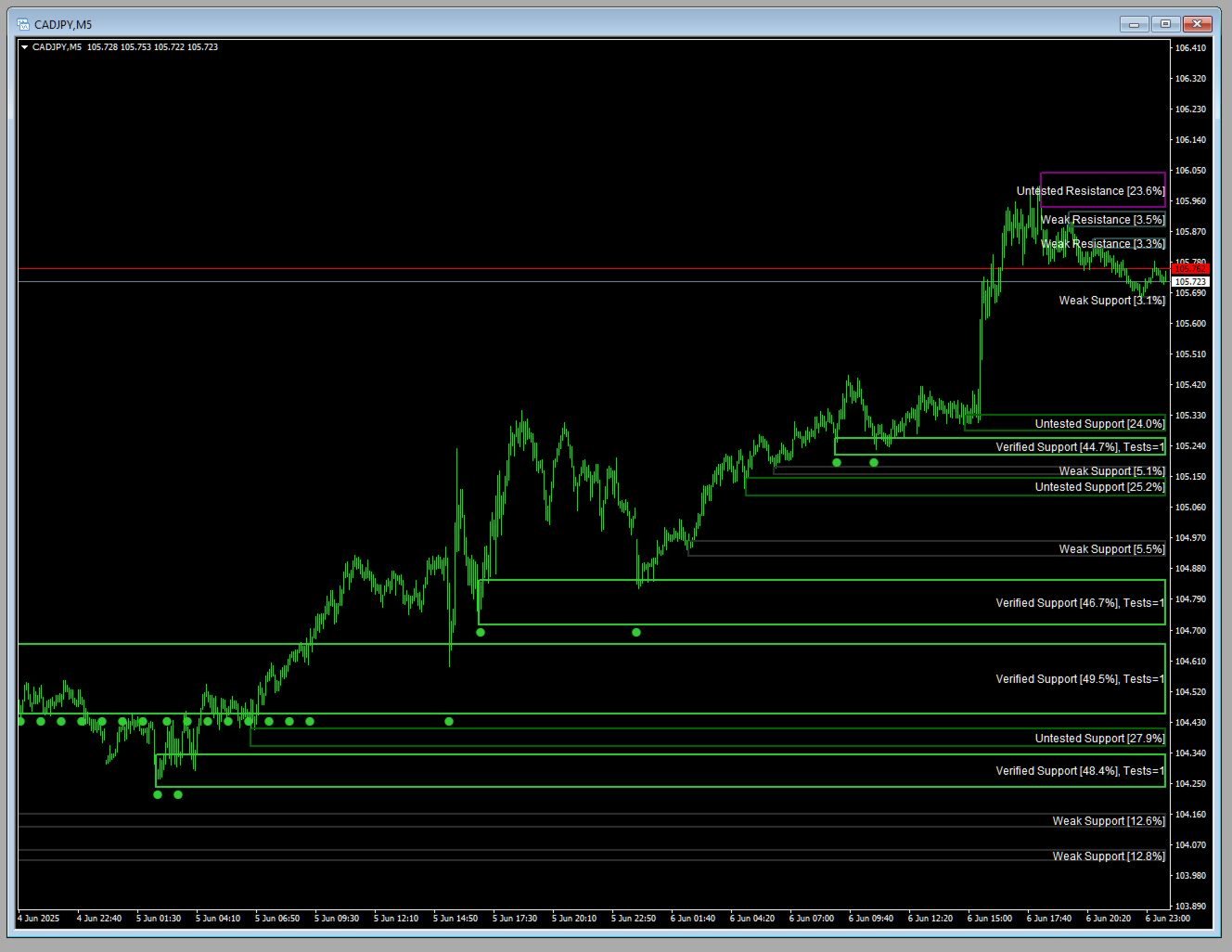
Task: Click the current bid price box showing 105.723
Action: point(1190,280)
